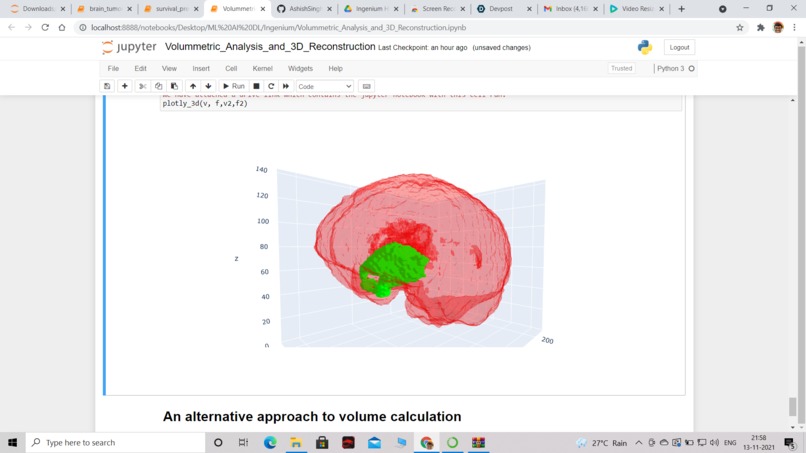Open the notification center icon
Screen dimensions: 806x453
(790, 443)
